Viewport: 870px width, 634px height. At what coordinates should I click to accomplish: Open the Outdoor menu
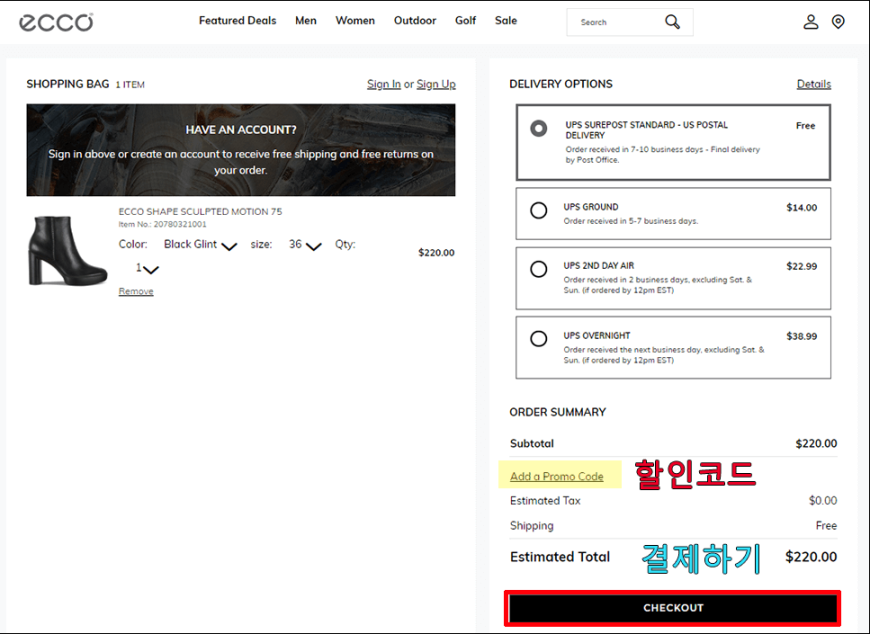pyautogui.click(x=415, y=21)
